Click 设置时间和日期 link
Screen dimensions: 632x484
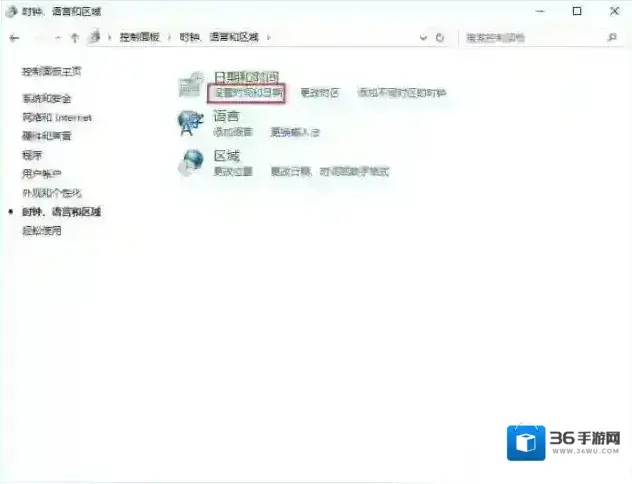click(247, 93)
